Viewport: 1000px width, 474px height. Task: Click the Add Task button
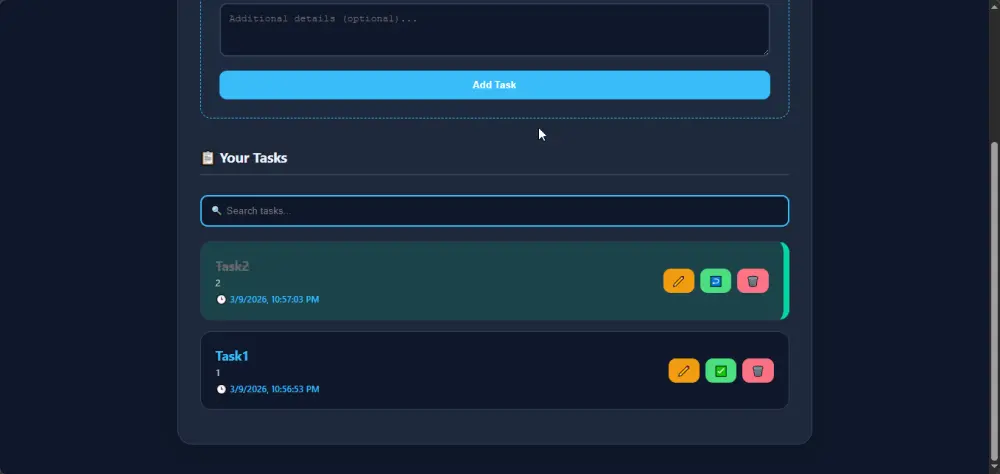tap(494, 85)
